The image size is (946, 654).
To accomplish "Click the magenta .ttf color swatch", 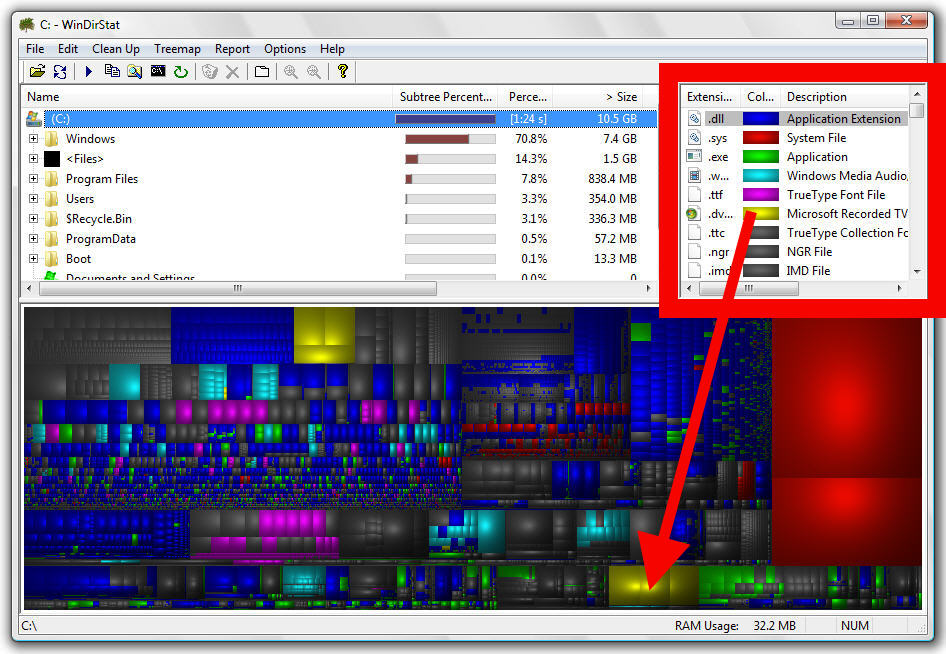I will (761, 194).
